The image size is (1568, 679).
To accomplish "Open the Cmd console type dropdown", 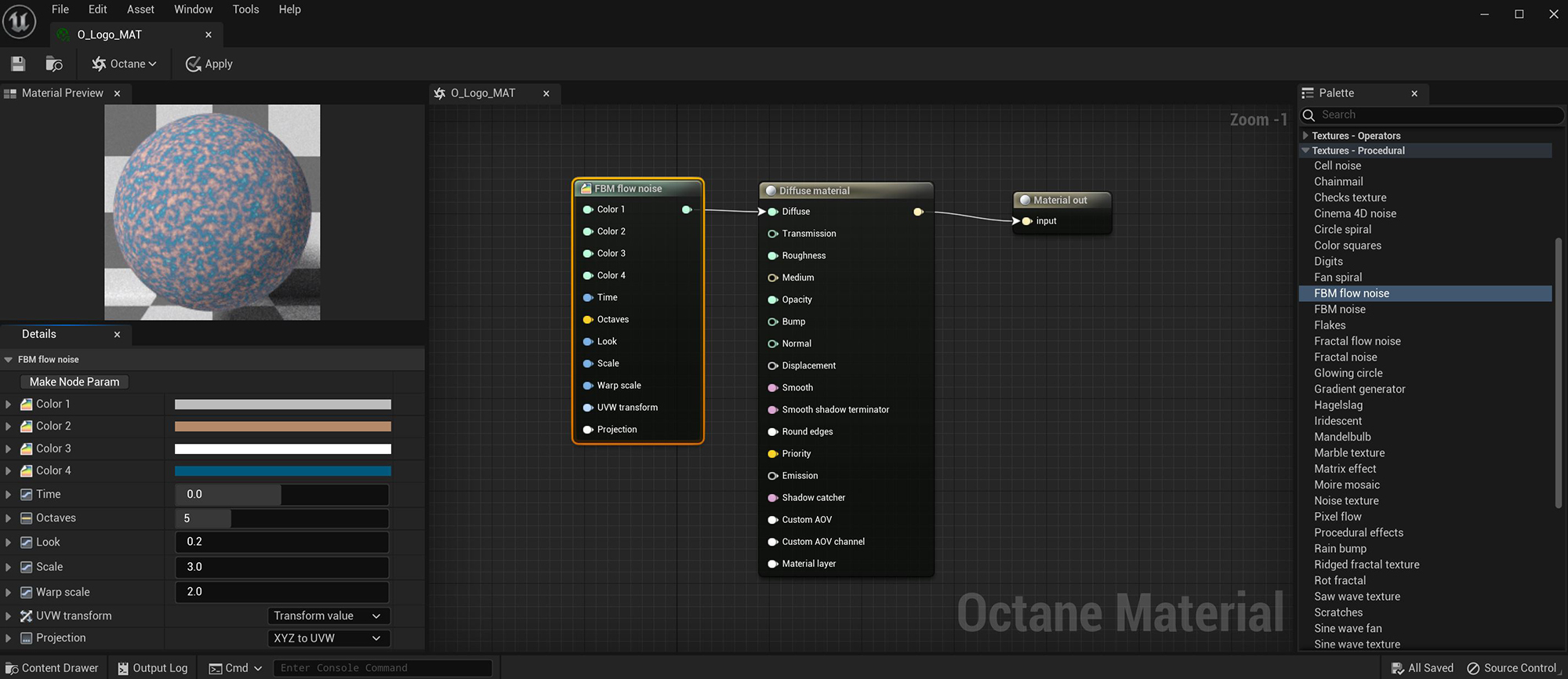I will 235,668.
